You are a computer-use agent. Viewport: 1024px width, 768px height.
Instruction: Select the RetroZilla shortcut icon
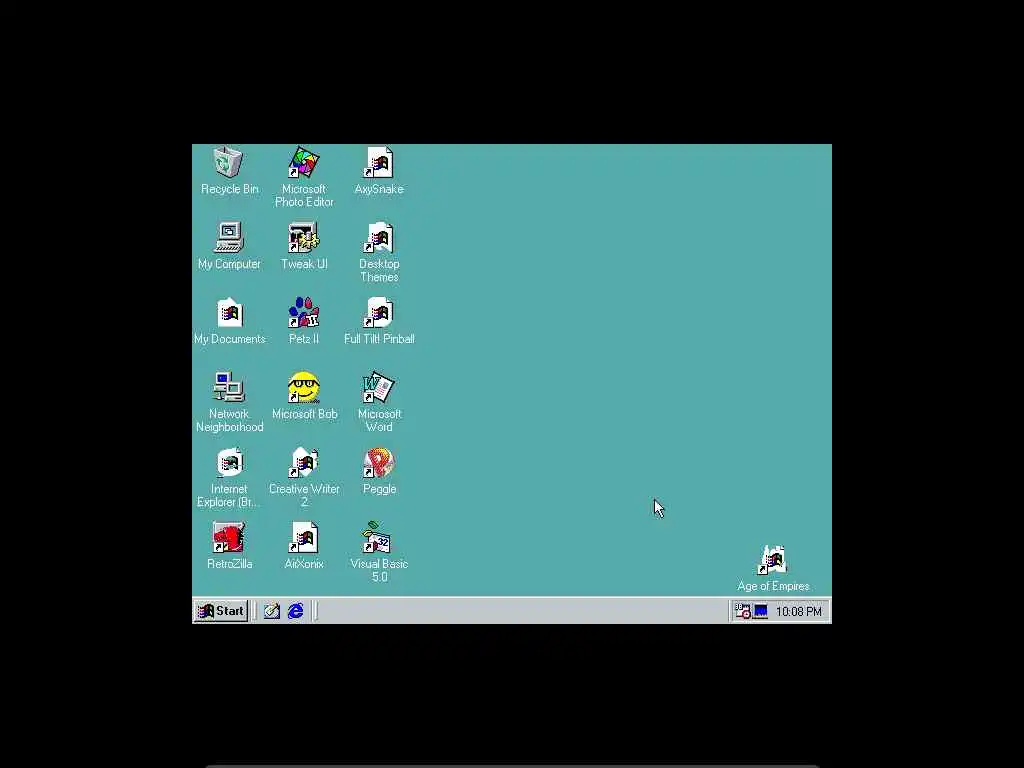[x=229, y=537]
